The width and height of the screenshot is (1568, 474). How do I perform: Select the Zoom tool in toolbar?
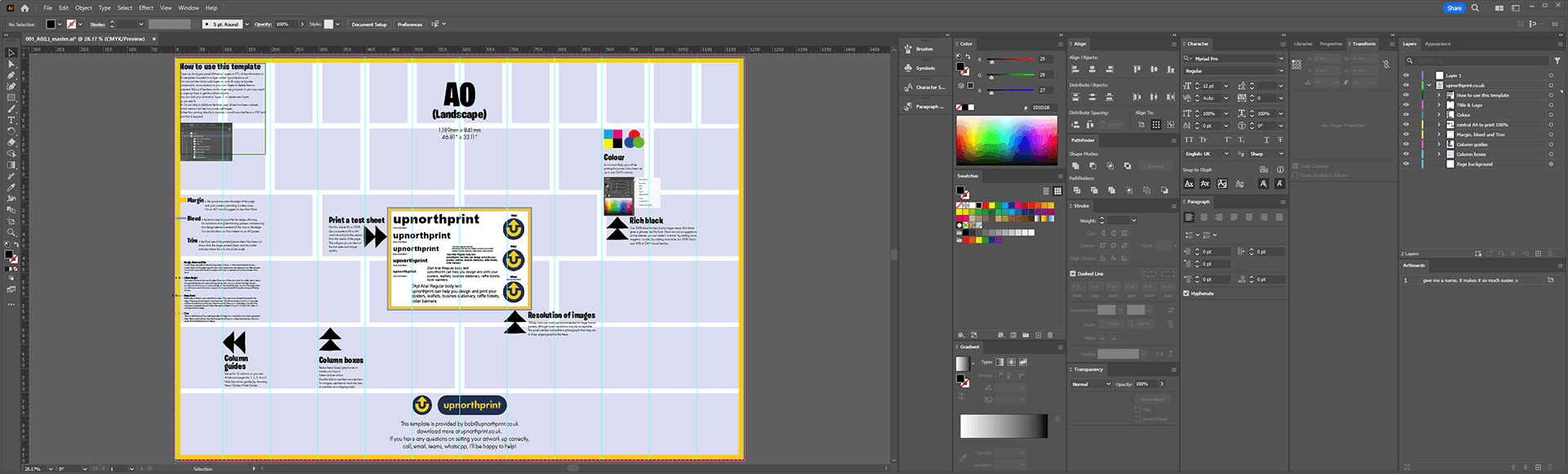coord(11,232)
